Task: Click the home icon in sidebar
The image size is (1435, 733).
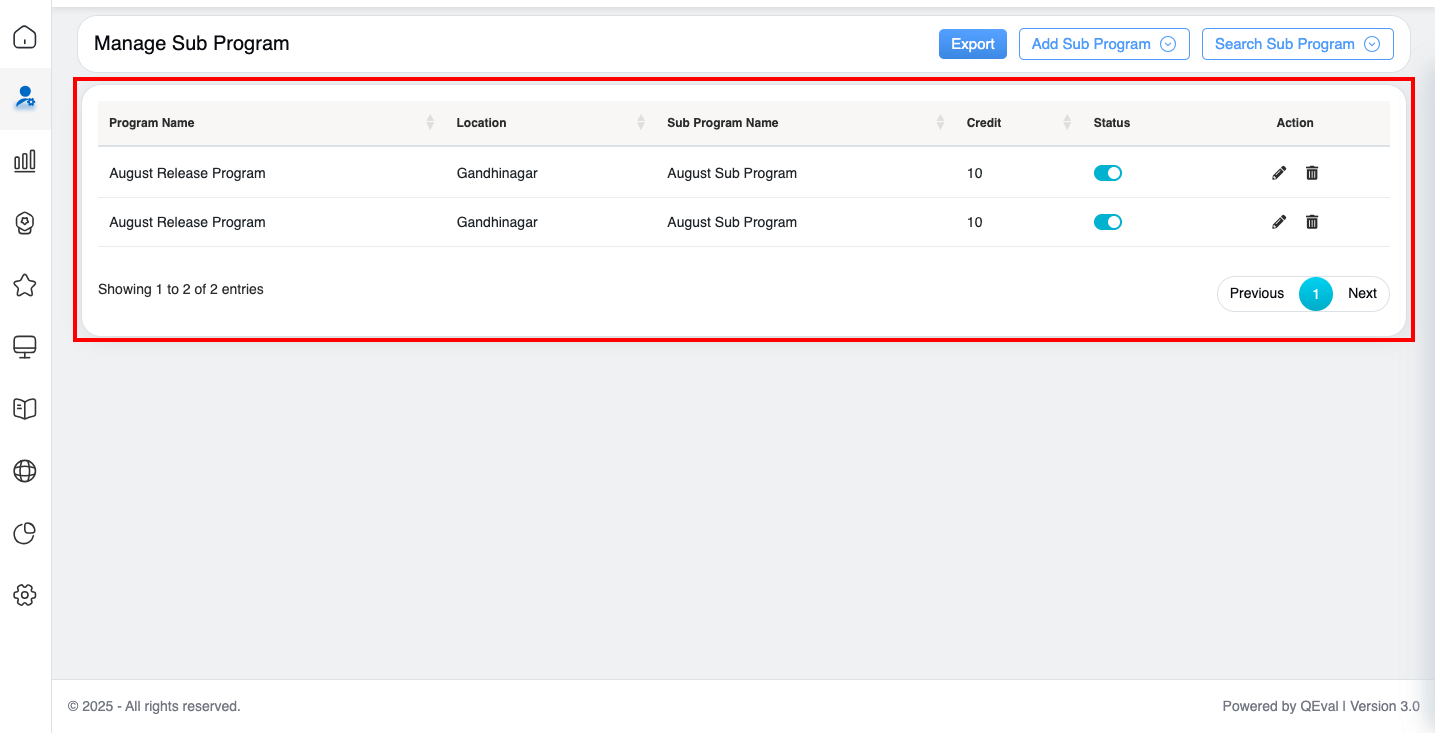Action: (25, 38)
